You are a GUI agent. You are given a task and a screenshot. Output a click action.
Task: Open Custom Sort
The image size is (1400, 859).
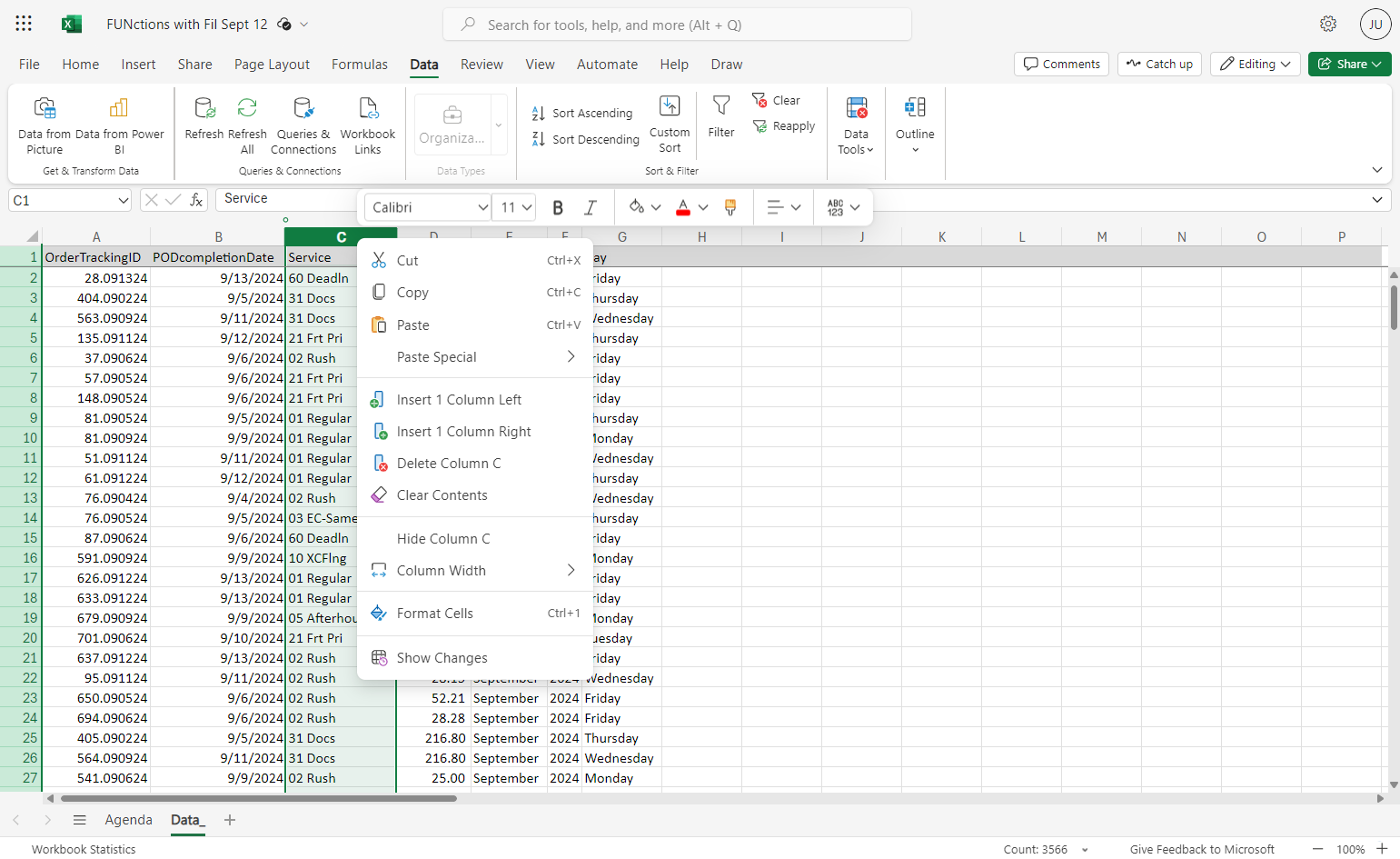coord(670,124)
